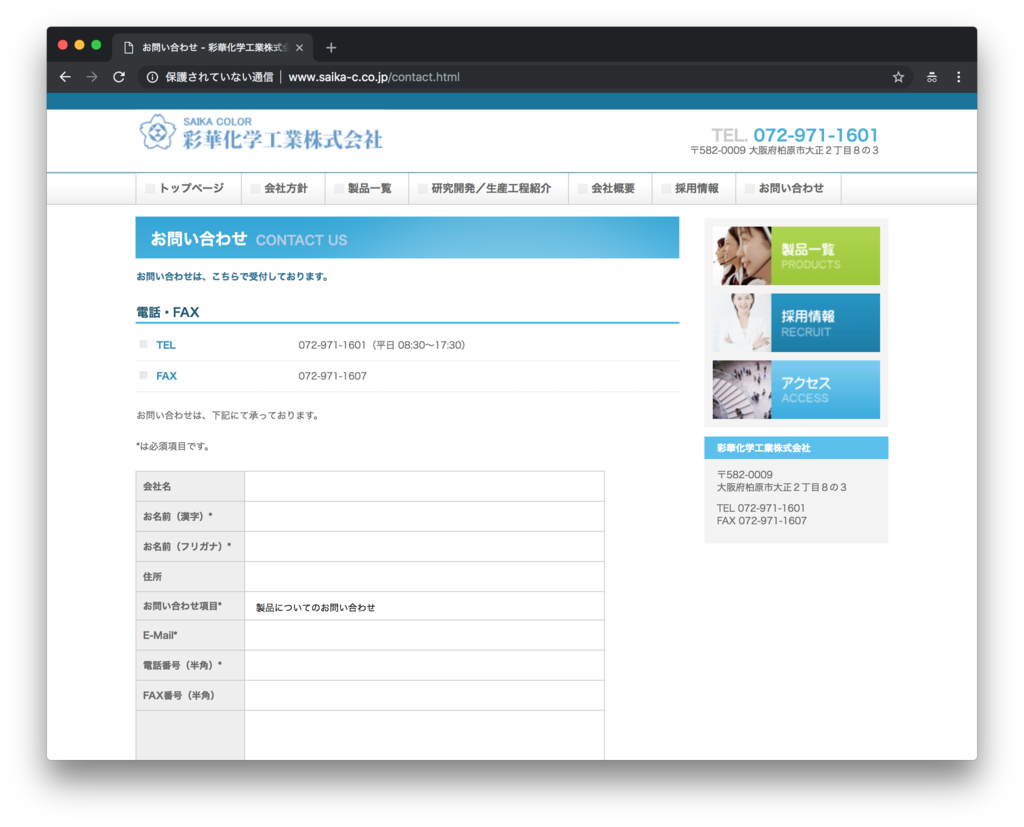
Task: Open 採用情報 navigation item
Action: pos(694,188)
